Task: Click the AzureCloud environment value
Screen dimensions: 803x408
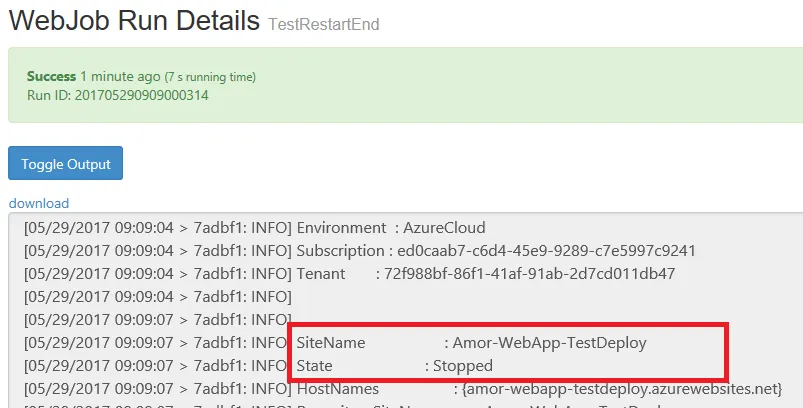Action: point(443,228)
